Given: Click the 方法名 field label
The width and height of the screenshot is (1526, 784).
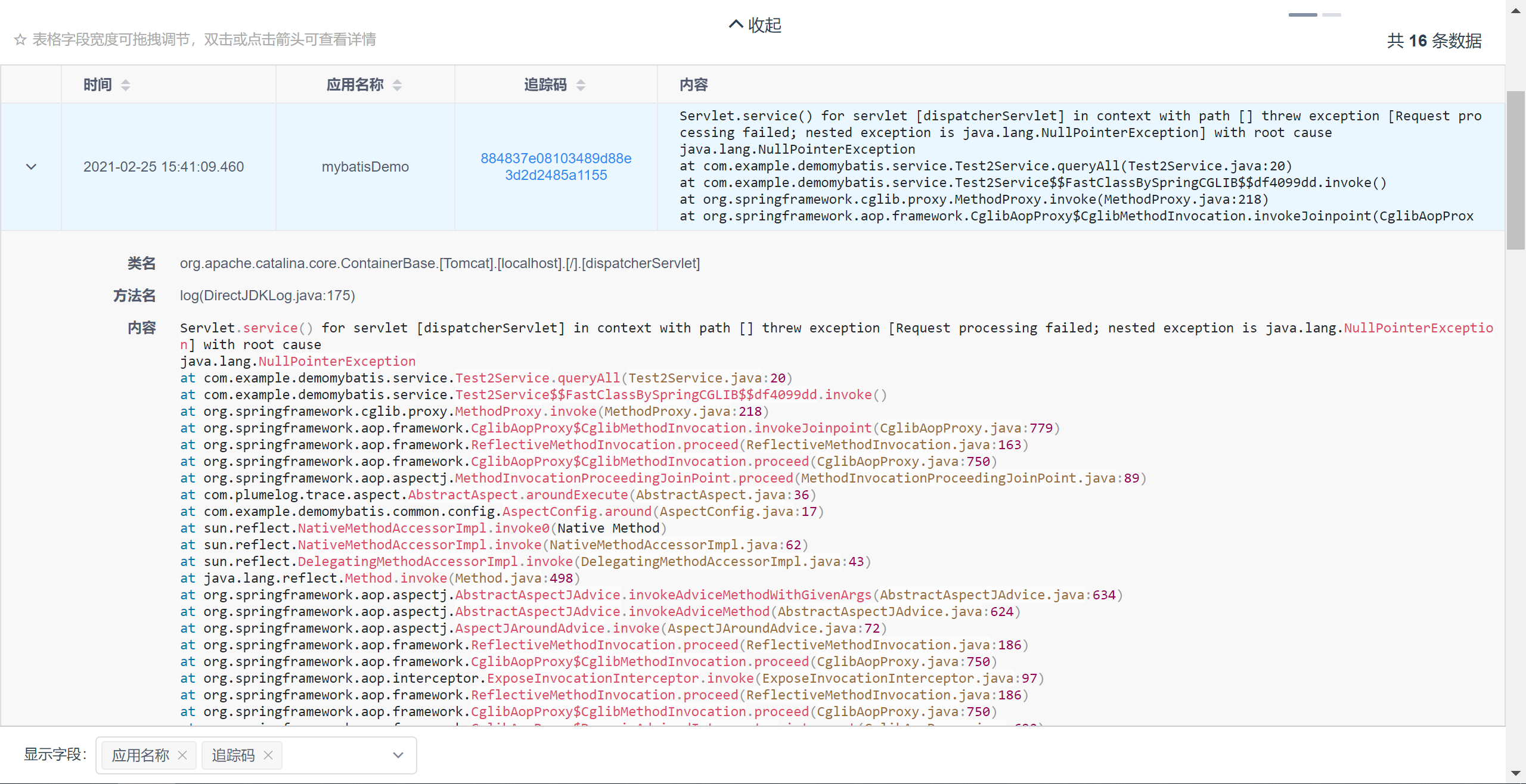Looking at the screenshot, I should [134, 295].
